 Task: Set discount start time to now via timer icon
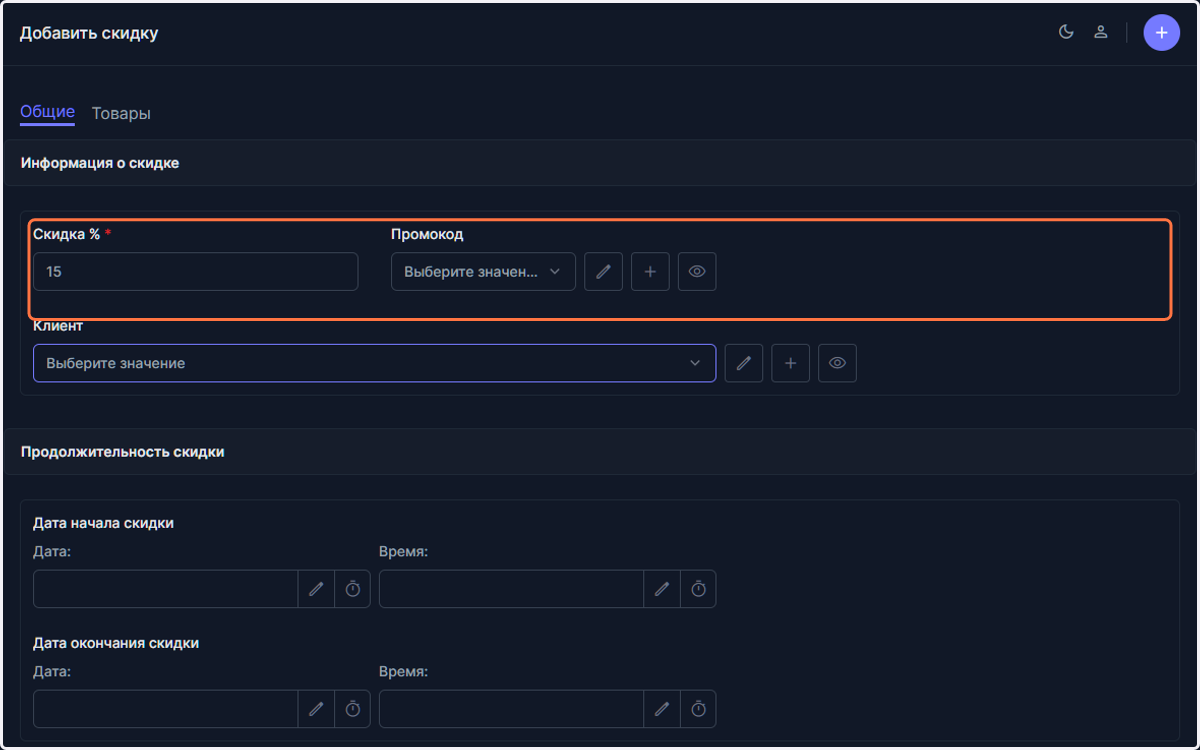click(698, 589)
